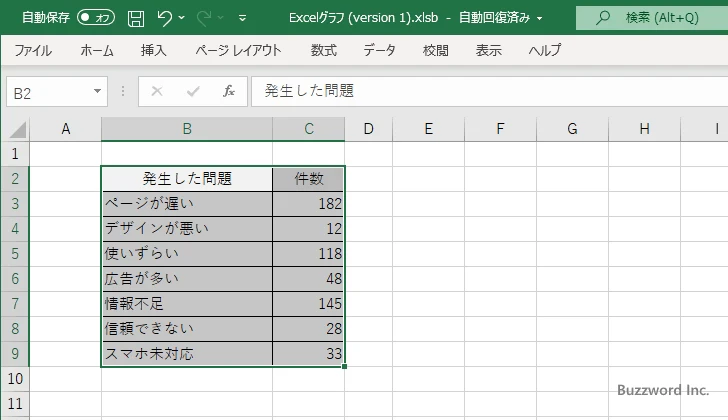Click the Name Box showing B2

tap(49, 92)
